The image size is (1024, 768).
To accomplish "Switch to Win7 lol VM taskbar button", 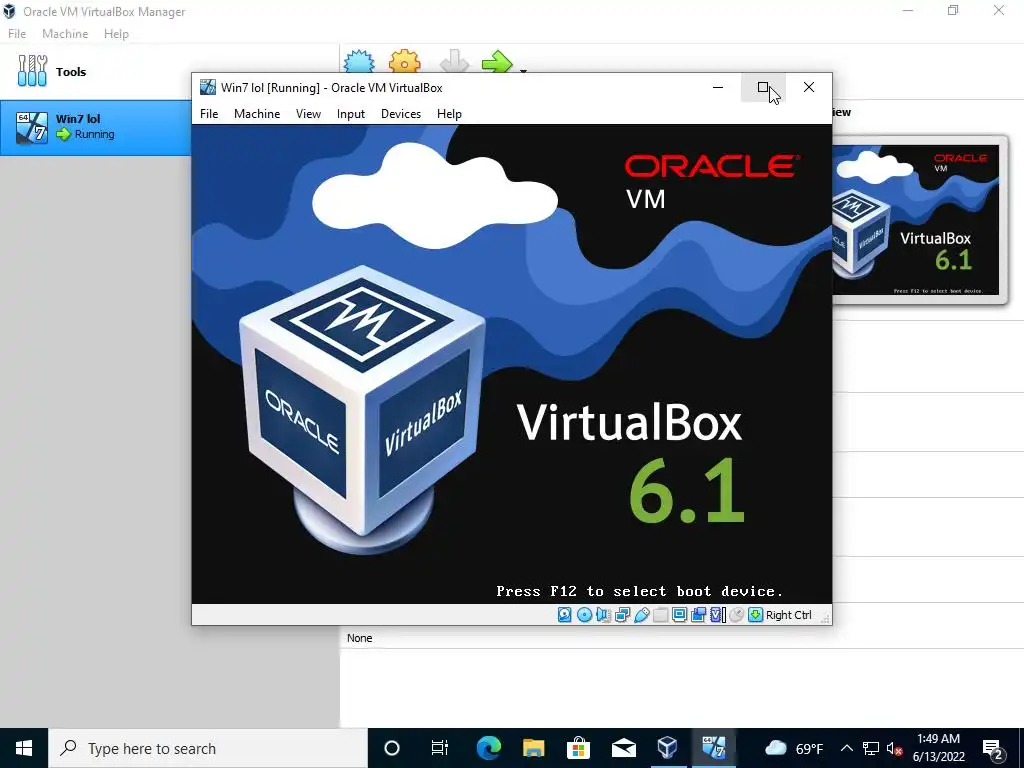I will click(713, 748).
